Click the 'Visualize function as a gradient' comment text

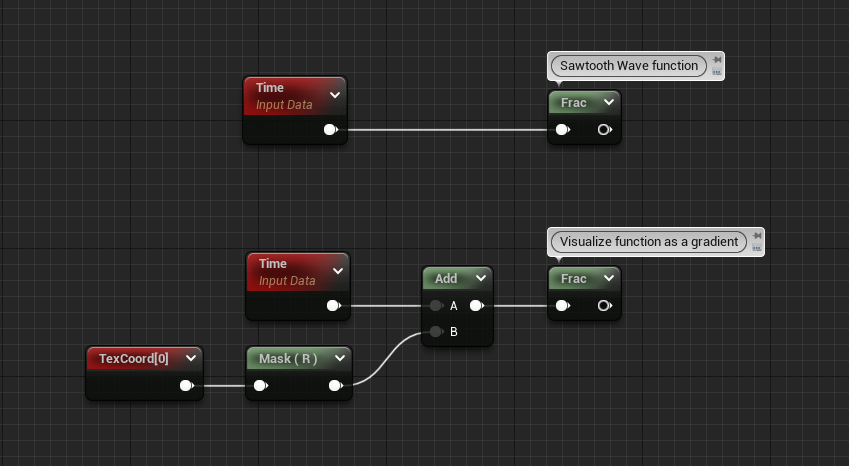pyautogui.click(x=649, y=241)
